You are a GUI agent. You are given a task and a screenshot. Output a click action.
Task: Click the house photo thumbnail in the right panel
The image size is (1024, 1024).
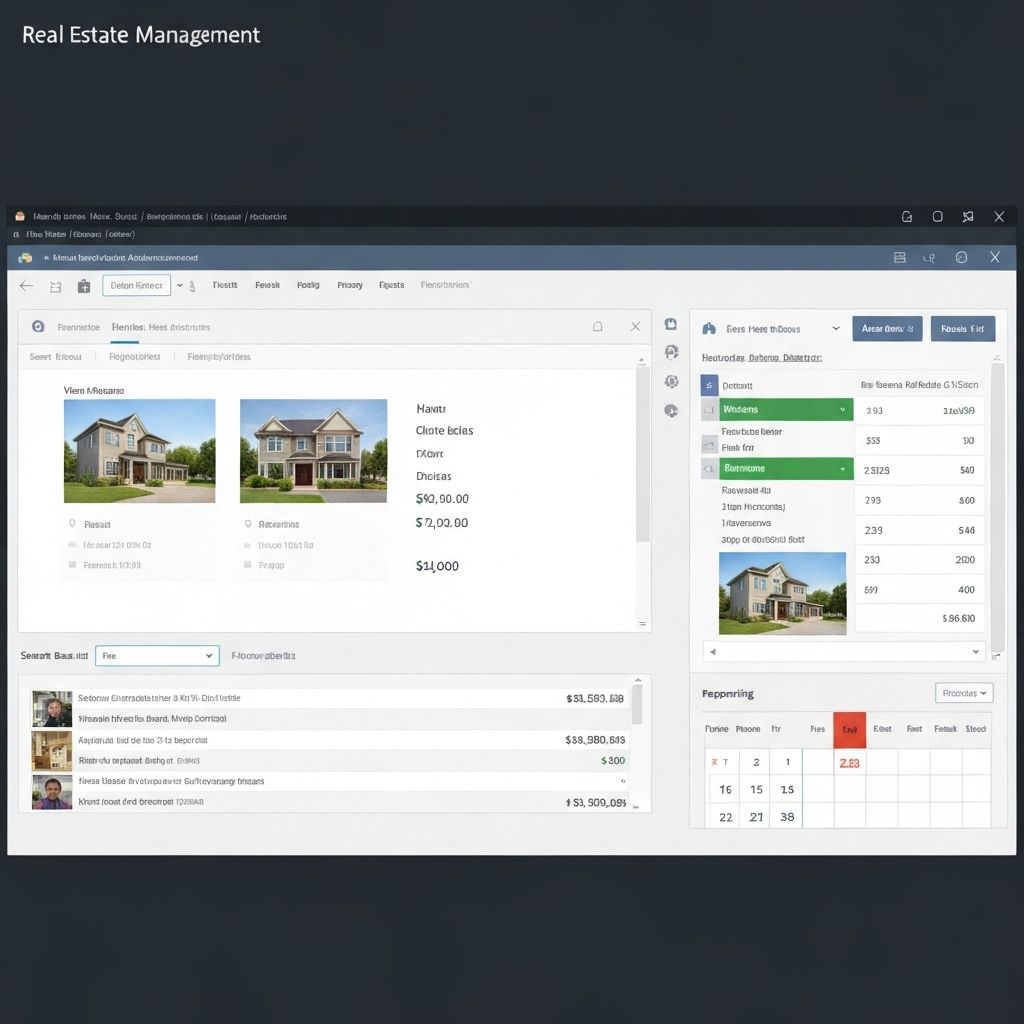click(x=782, y=593)
